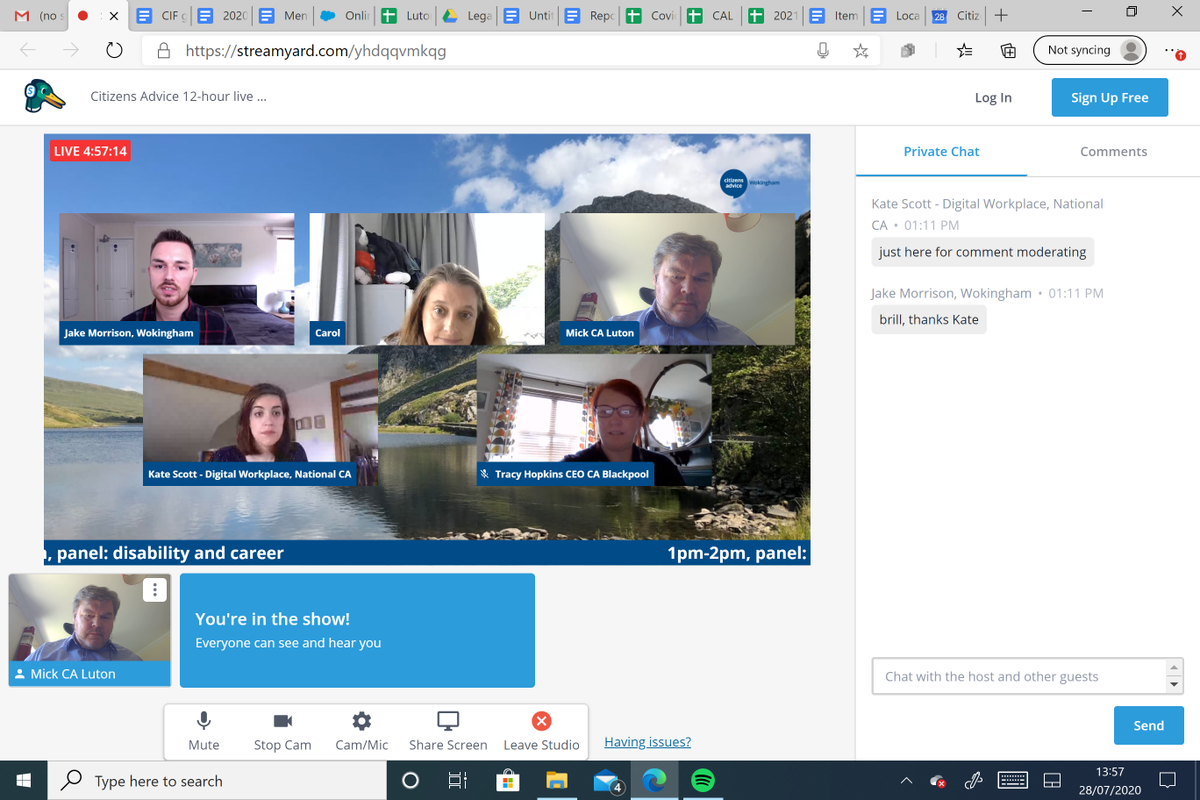Viewport: 1200px width, 800px height.
Task: Switch to the Comments tab
Action: click(1113, 151)
